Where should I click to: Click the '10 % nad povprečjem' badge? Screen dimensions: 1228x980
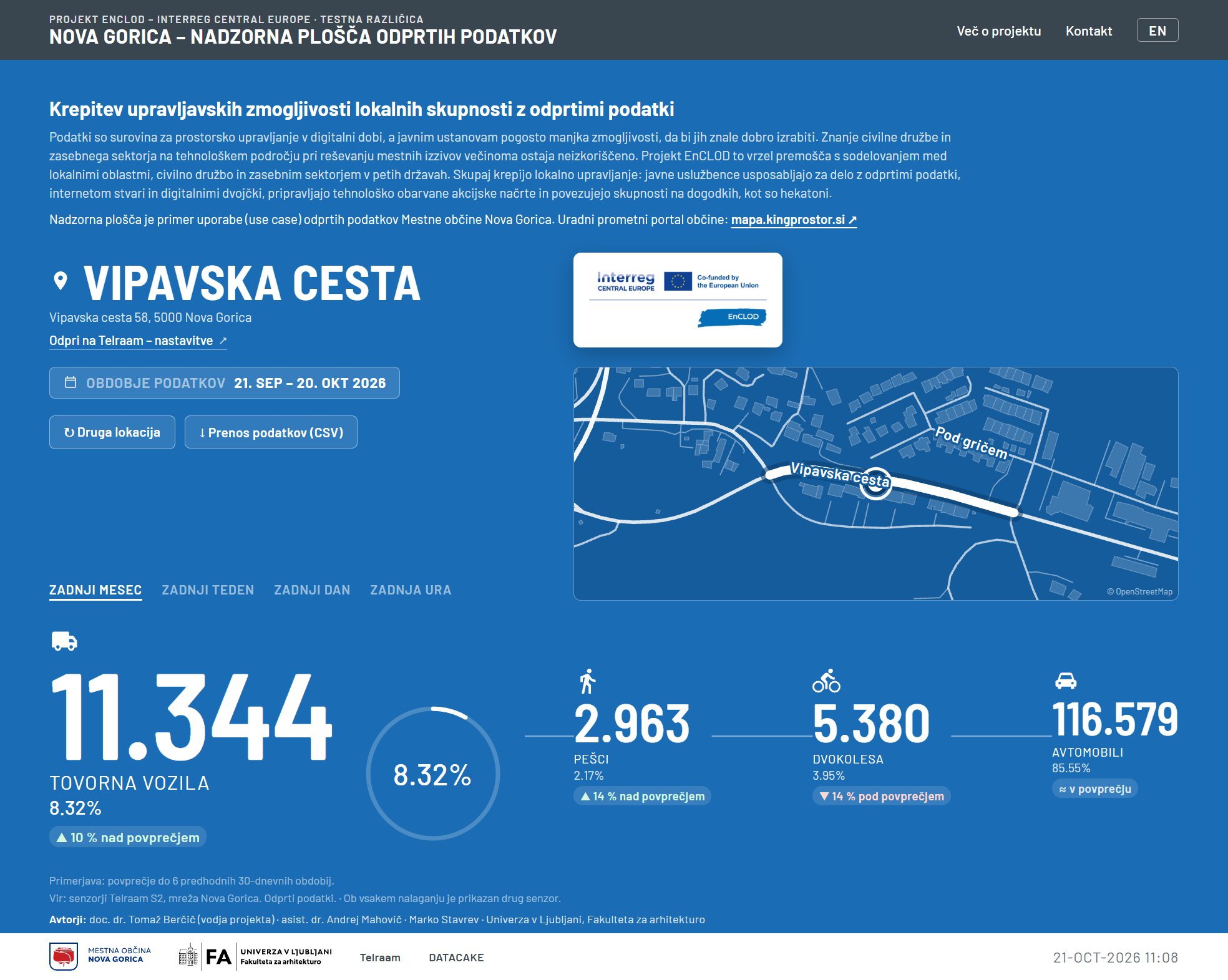click(128, 837)
